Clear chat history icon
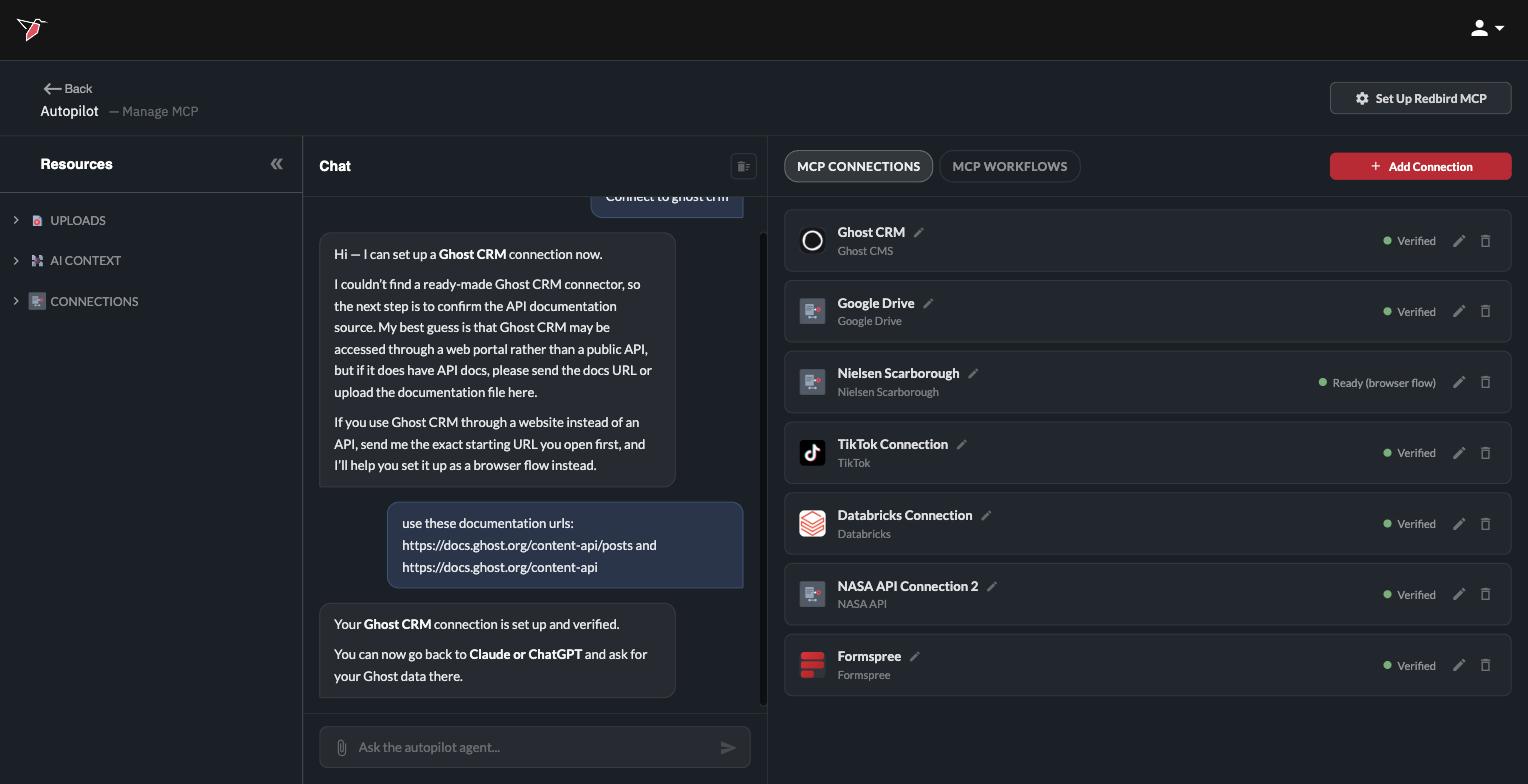Screen dimensions: 1528x784 pyautogui.click(x=743, y=166)
